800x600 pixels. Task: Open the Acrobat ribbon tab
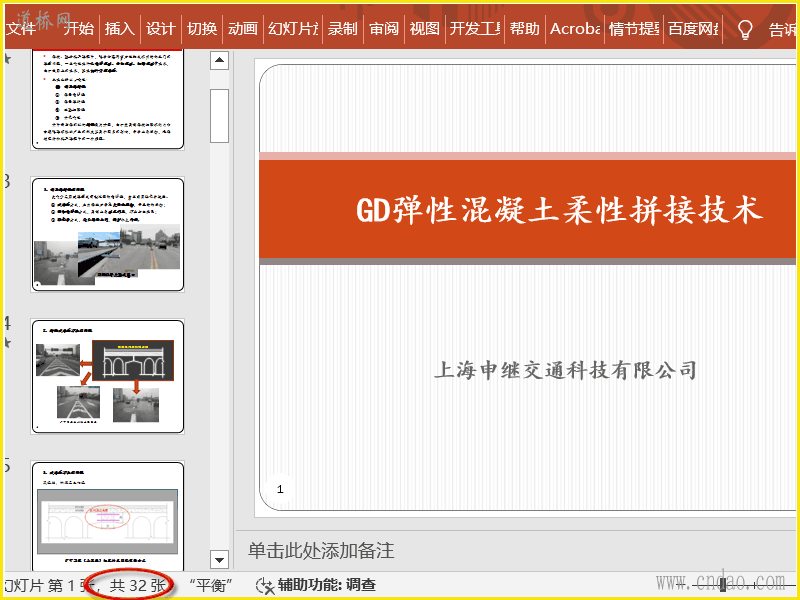coord(575,29)
